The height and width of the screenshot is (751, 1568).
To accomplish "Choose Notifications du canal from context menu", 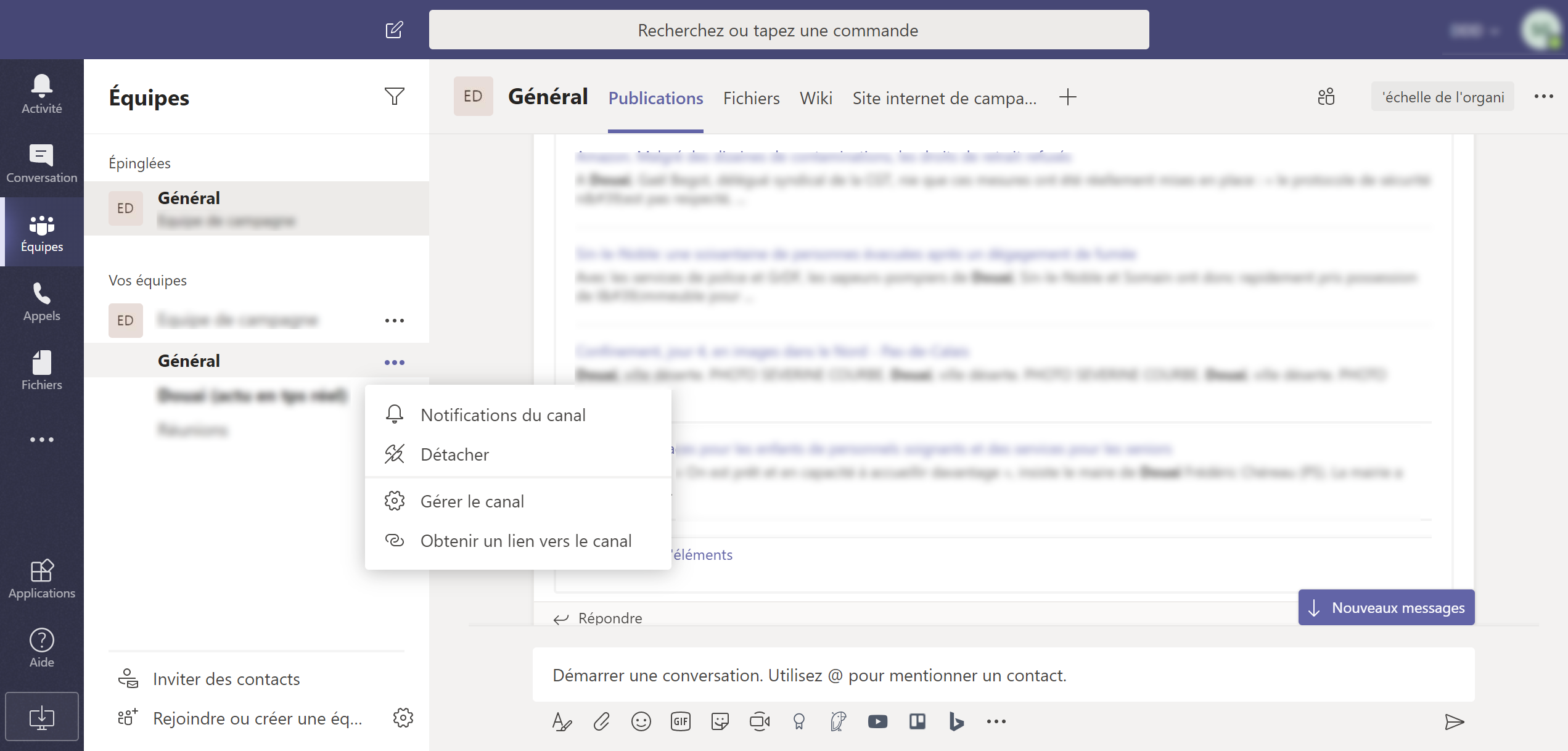I will point(518,415).
